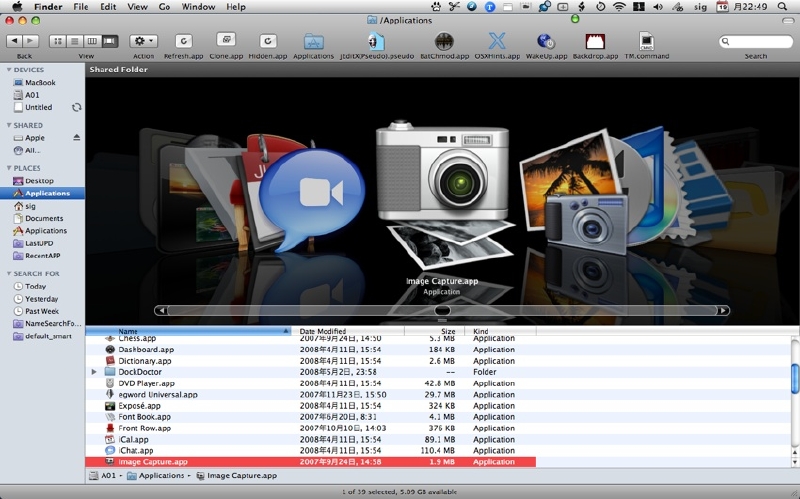The height and width of the screenshot is (499, 800).
Task: Launch Refresh.app from the toolbar
Action: pos(184,41)
